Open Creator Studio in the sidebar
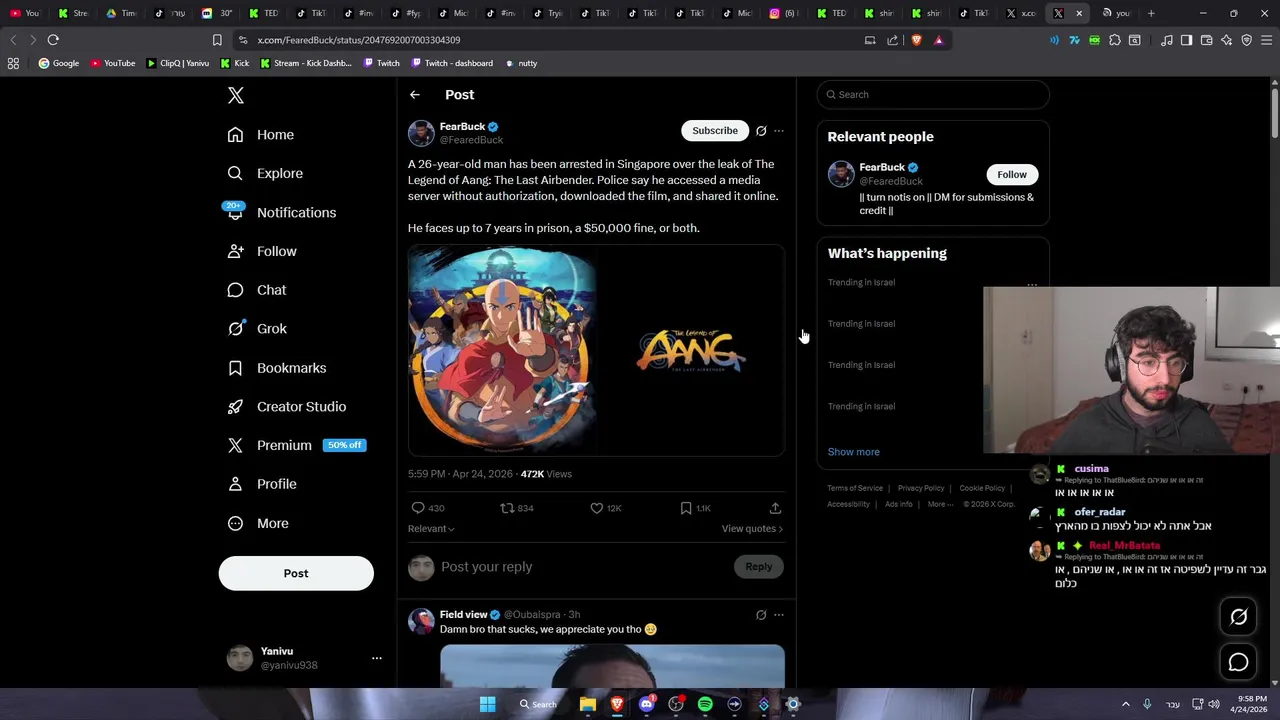1280x720 pixels. (x=287, y=407)
